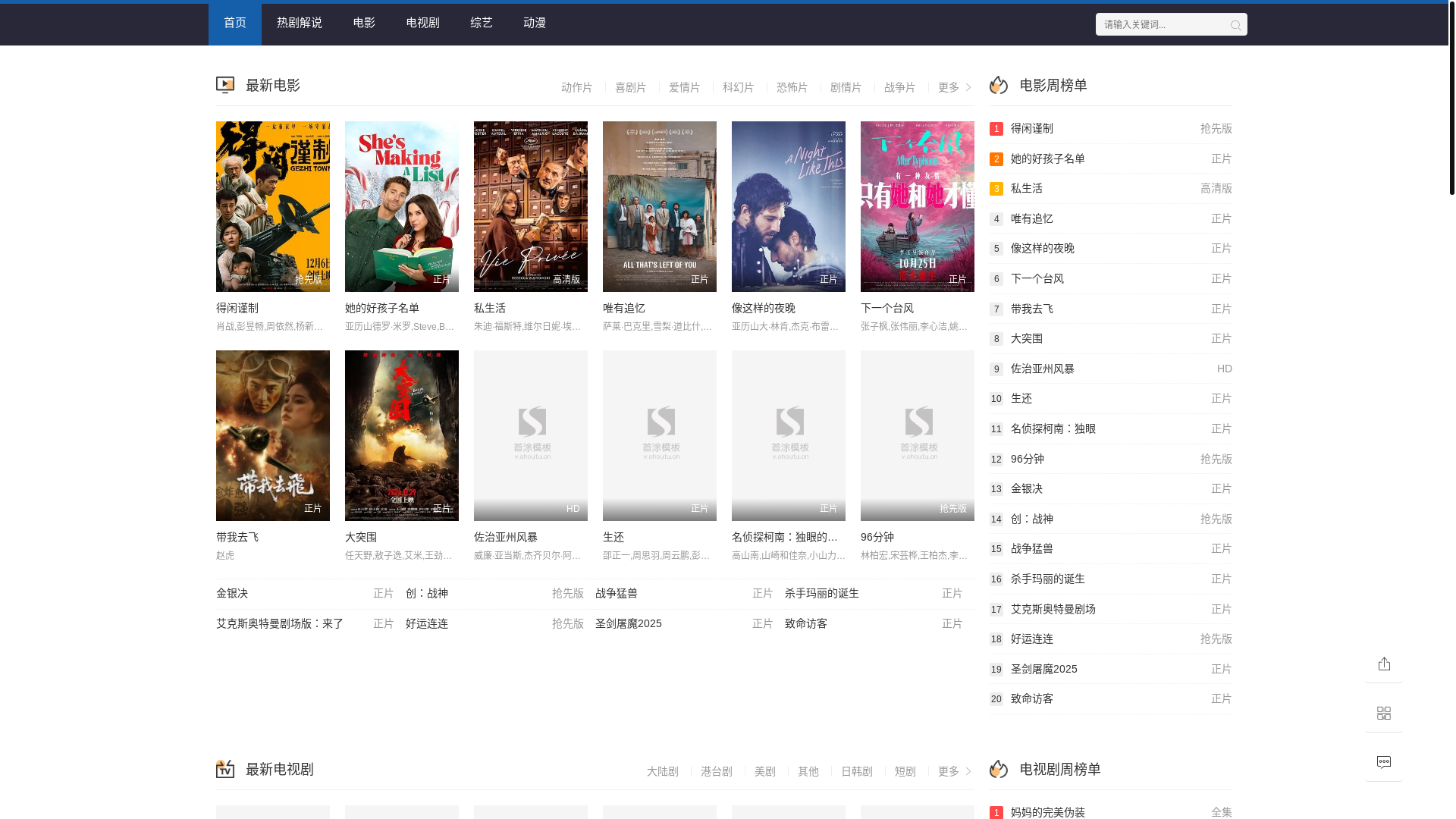Viewport: 1456px width, 819px height.
Task: Open 圣剑屠魔2025 in the text list
Action: (x=629, y=623)
